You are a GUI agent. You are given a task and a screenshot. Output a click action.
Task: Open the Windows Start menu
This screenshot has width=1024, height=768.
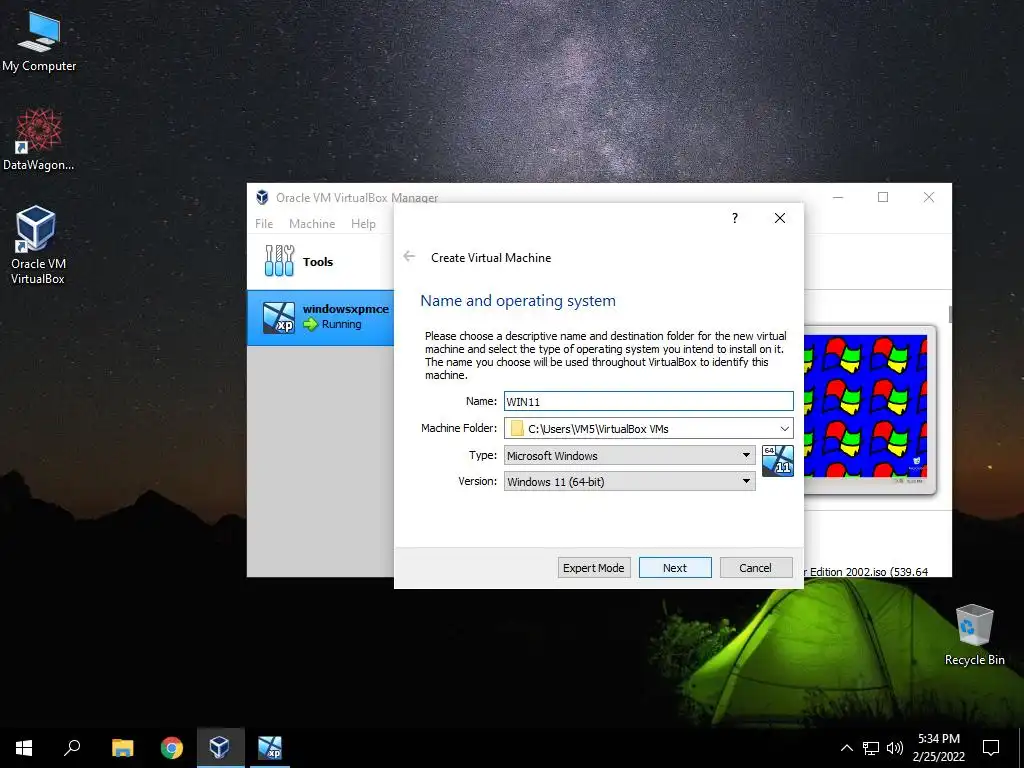(x=24, y=748)
